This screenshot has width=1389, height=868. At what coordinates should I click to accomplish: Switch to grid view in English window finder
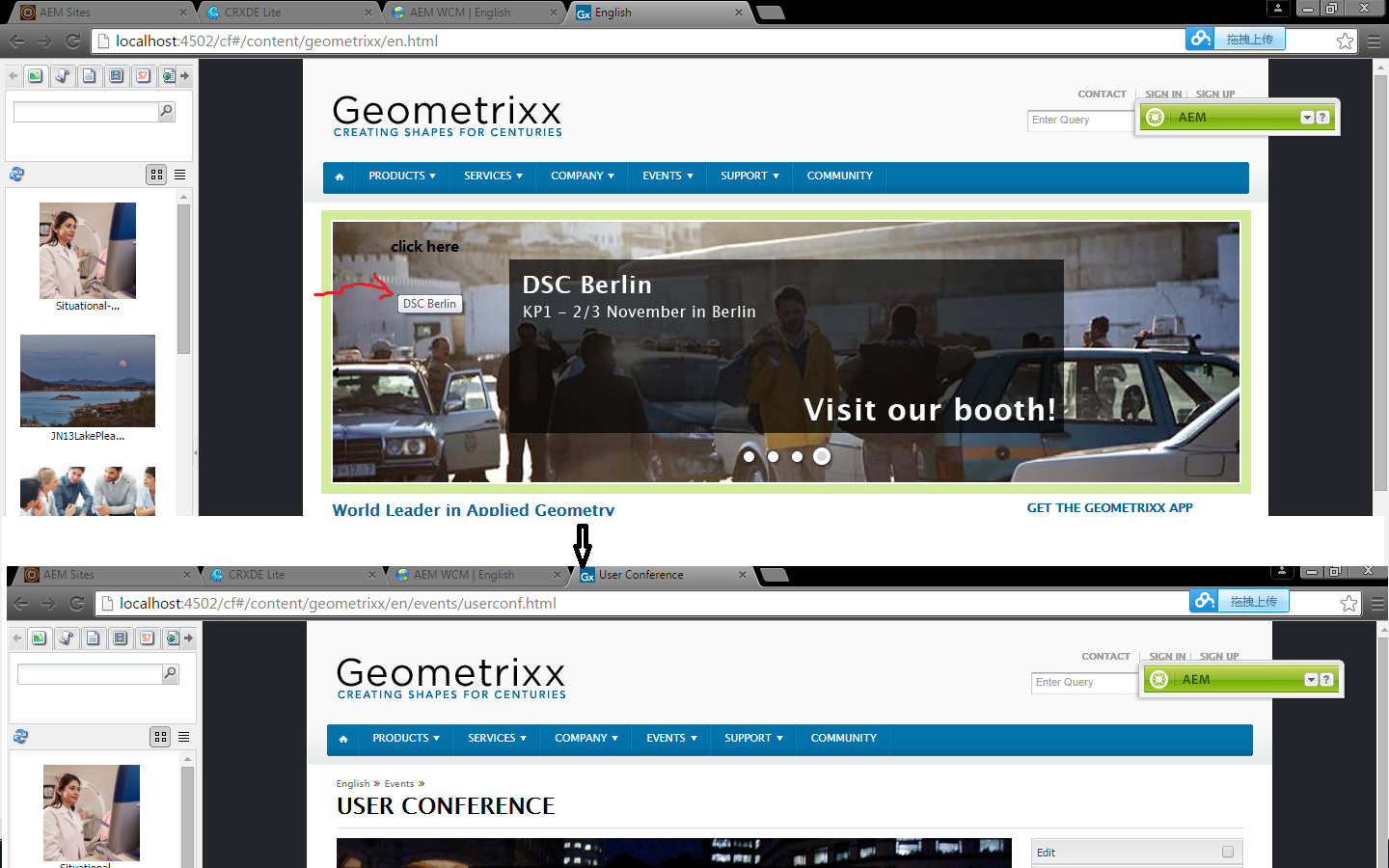coord(156,175)
